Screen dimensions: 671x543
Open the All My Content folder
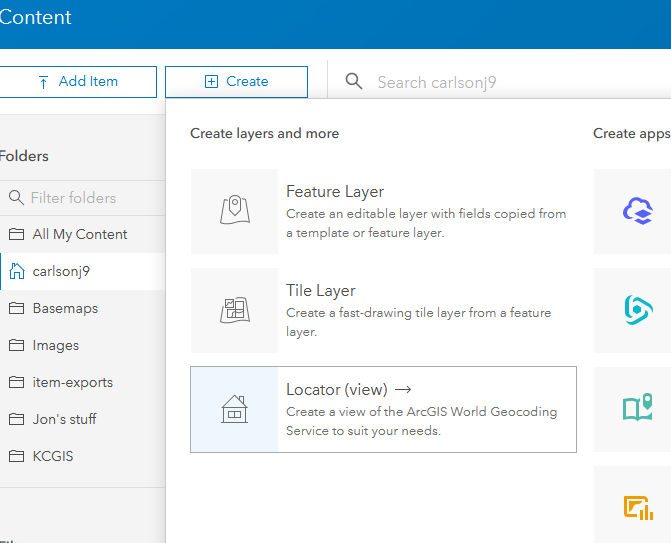tap(80, 234)
